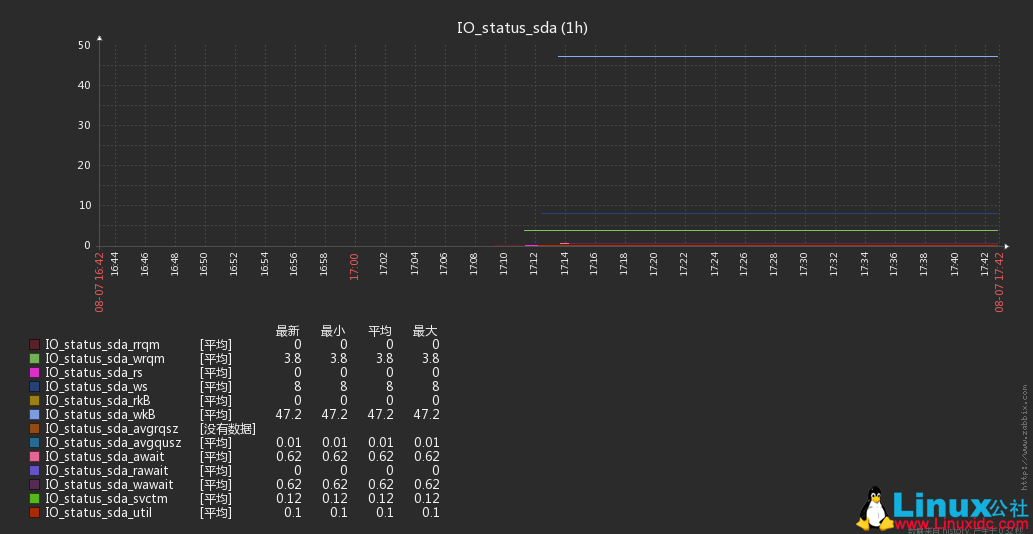Viewport: 1033px width, 534px height.
Task: Select the IO_status_sda_wrqm legend label
Action: pyautogui.click(x=105, y=359)
